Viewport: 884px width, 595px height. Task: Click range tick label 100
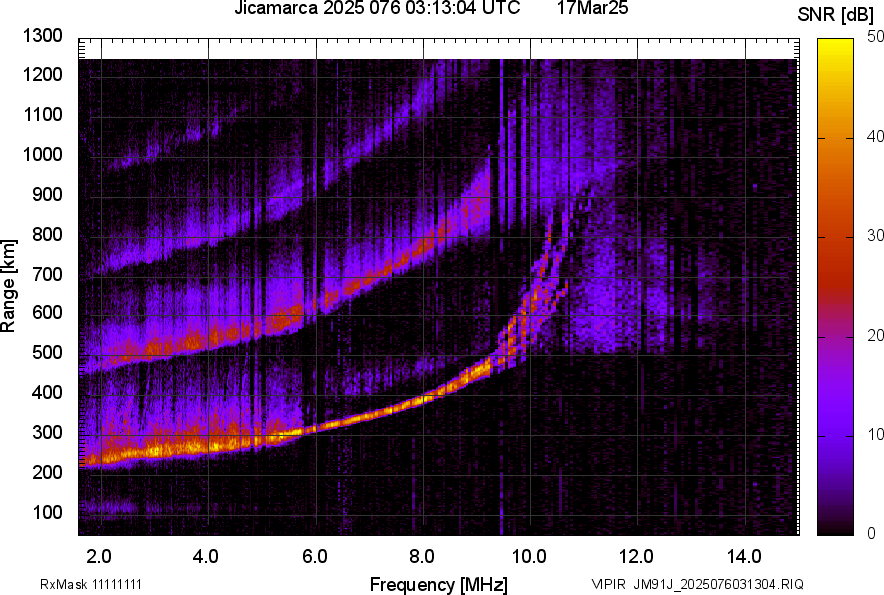47,512
